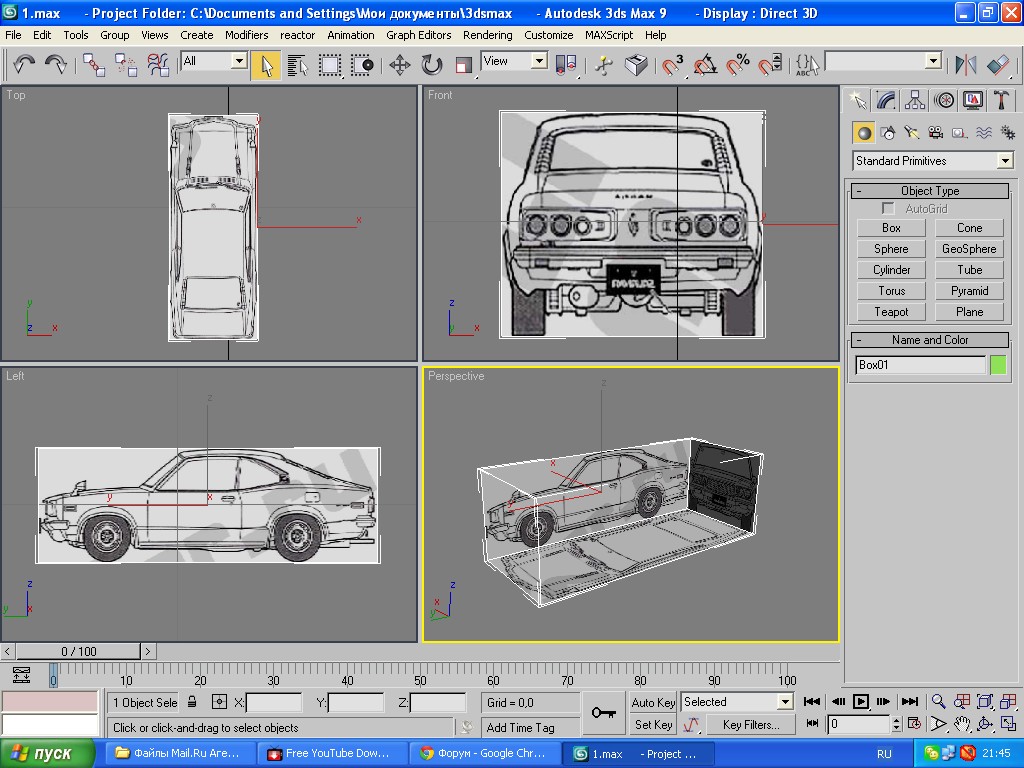Image resolution: width=1024 pixels, height=768 pixels.
Task: Toggle the 3D Snaps magnet
Action: (x=672, y=65)
